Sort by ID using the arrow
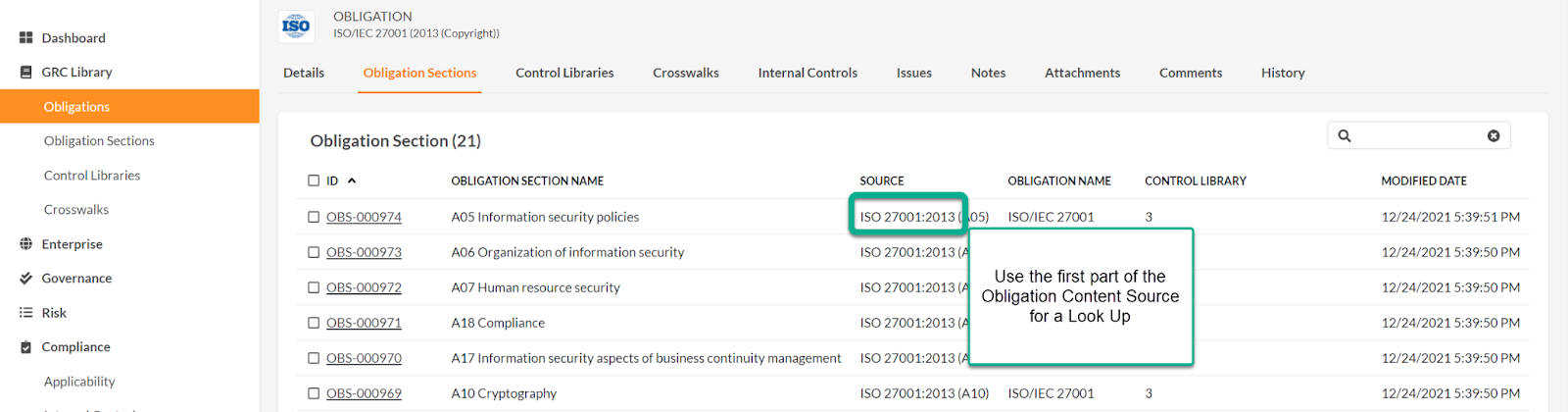Image resolution: width=1568 pixels, height=412 pixels. (352, 181)
